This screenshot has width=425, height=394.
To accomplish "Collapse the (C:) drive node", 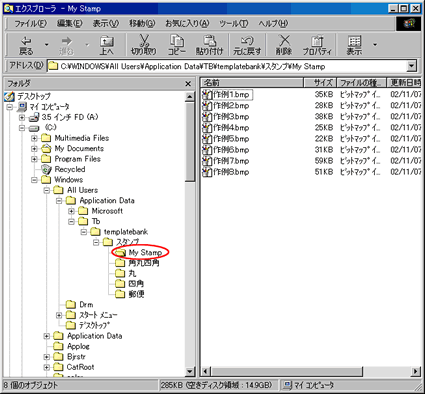I will tap(22, 128).
